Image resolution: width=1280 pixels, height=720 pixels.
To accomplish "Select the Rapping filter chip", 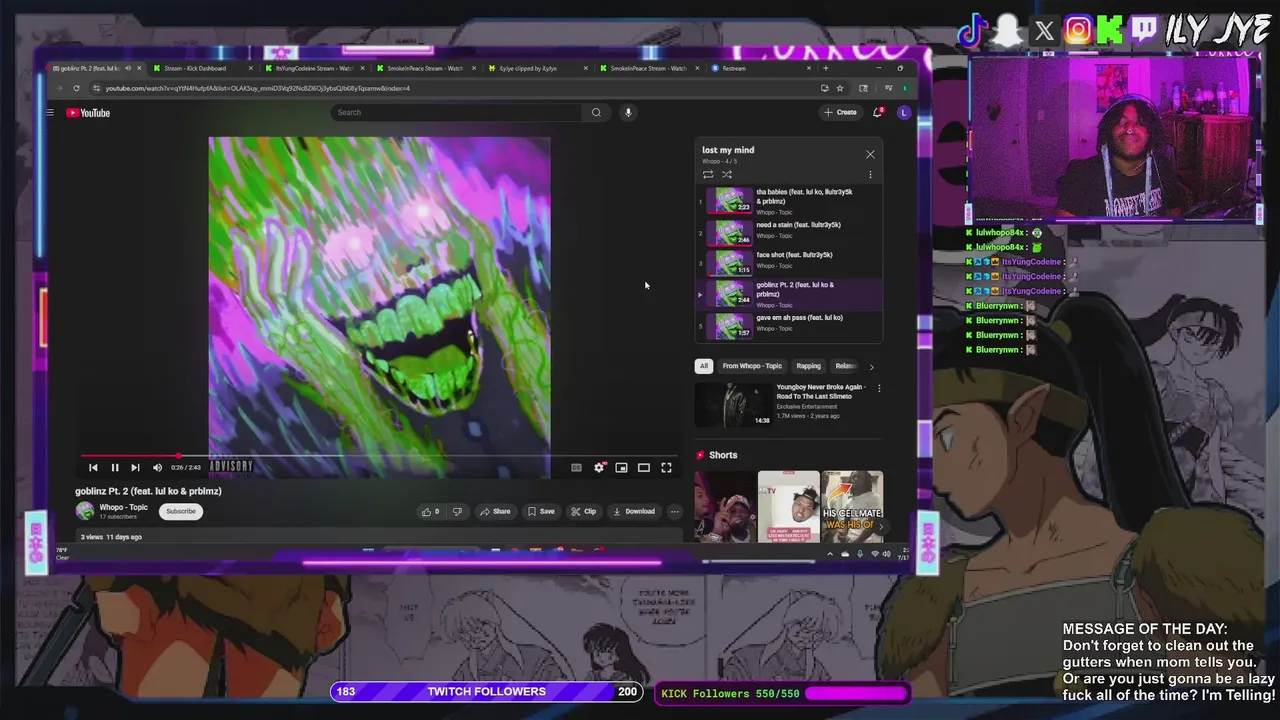I will 808,366.
